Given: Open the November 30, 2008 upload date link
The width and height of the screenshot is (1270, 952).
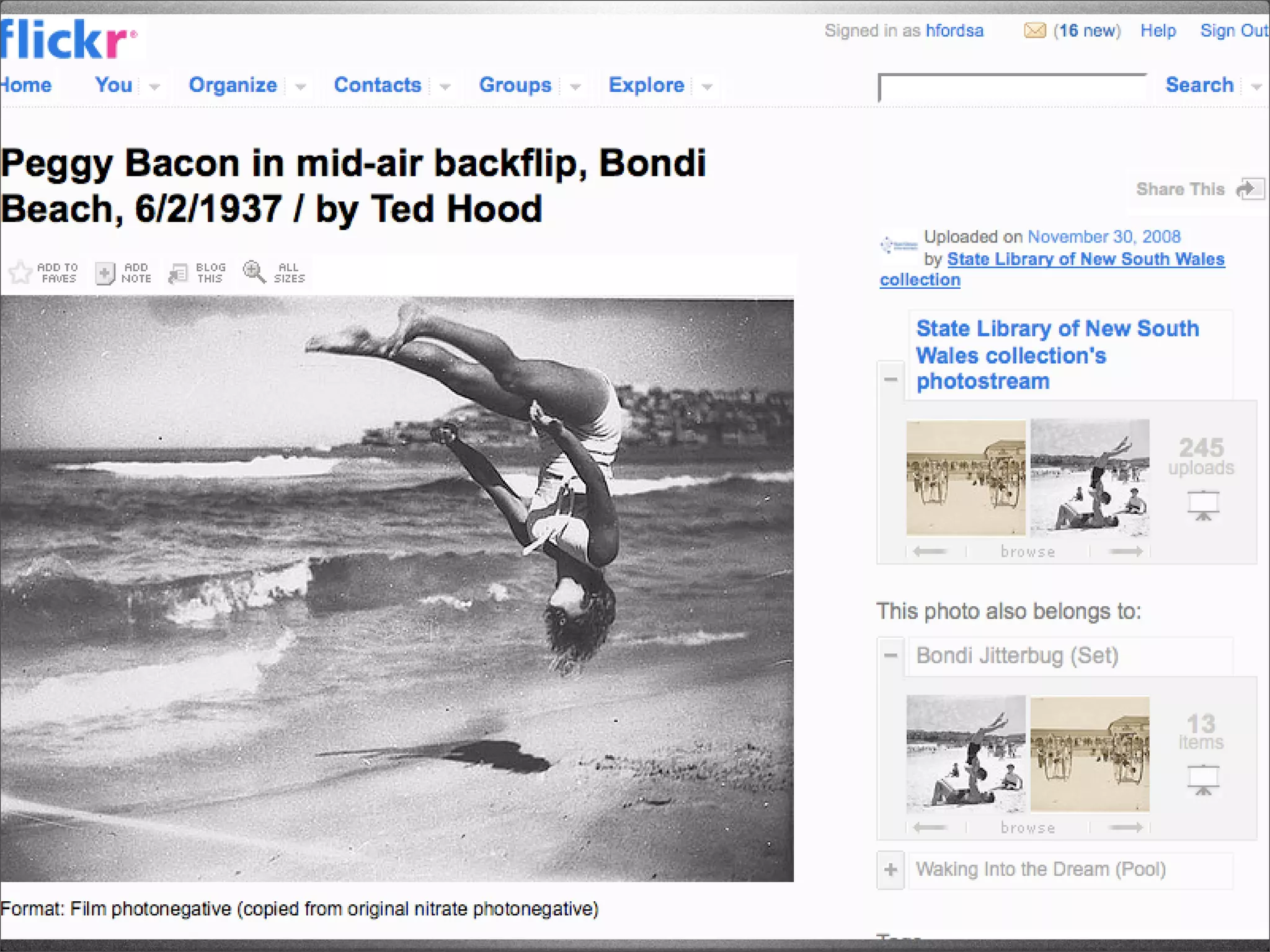Looking at the screenshot, I should click(1104, 237).
